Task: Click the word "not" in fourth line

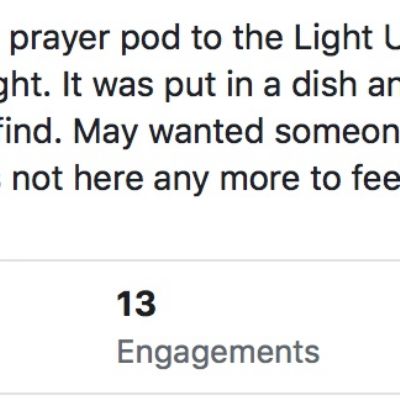Action: [x=37, y=180]
